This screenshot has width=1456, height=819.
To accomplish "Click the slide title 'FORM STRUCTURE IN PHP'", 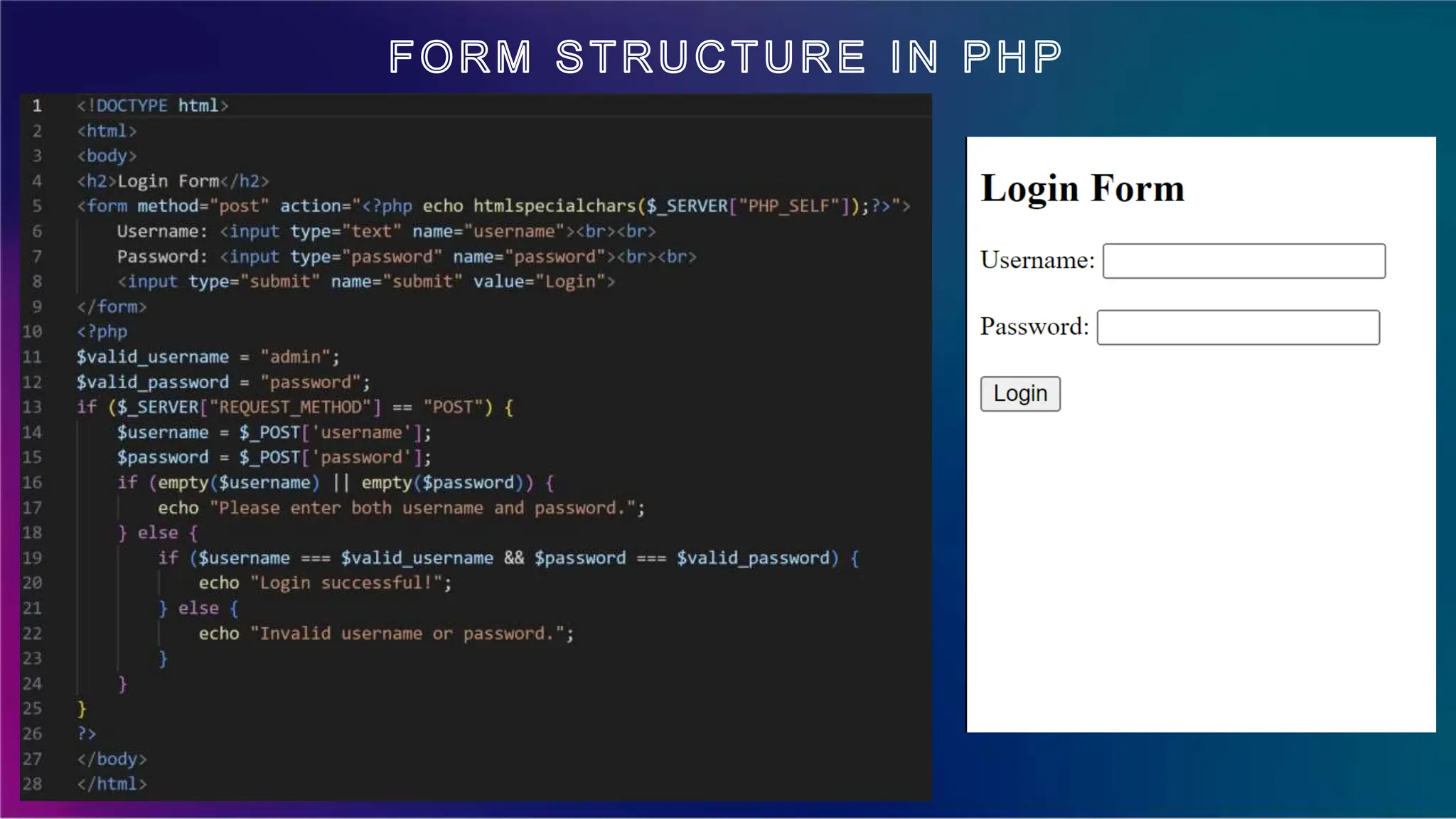I will (726, 57).
